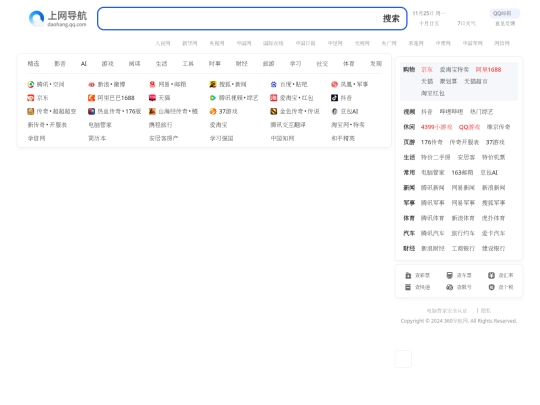Click the 金色传奇·传说 icon
Viewport: 540px width, 405px height.
(273, 111)
